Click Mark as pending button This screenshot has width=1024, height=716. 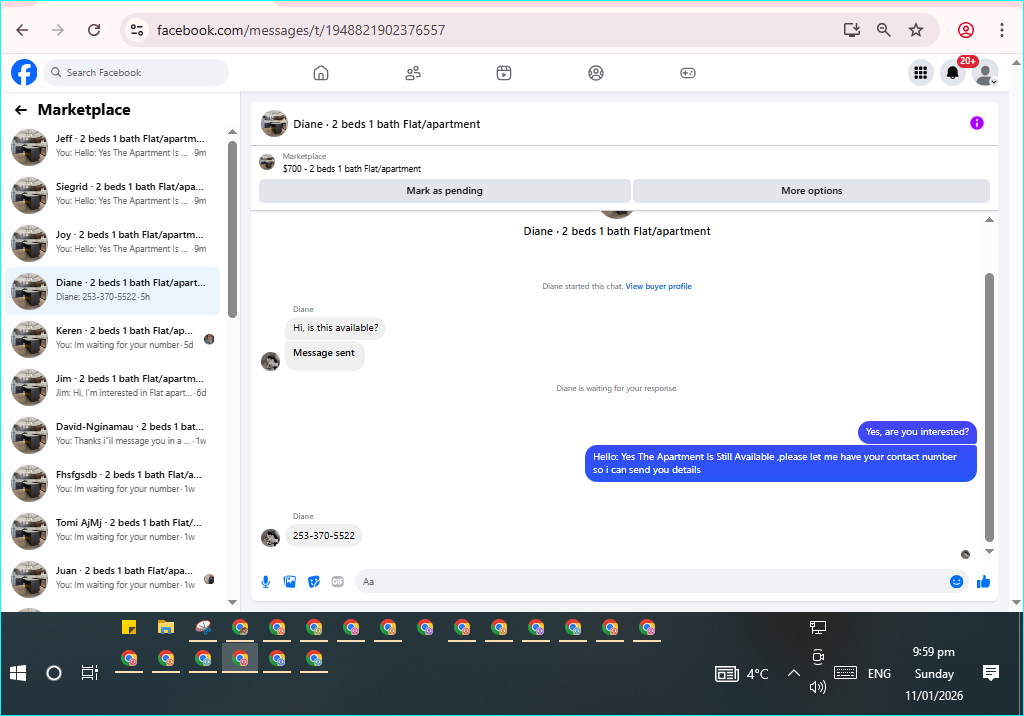pos(445,191)
